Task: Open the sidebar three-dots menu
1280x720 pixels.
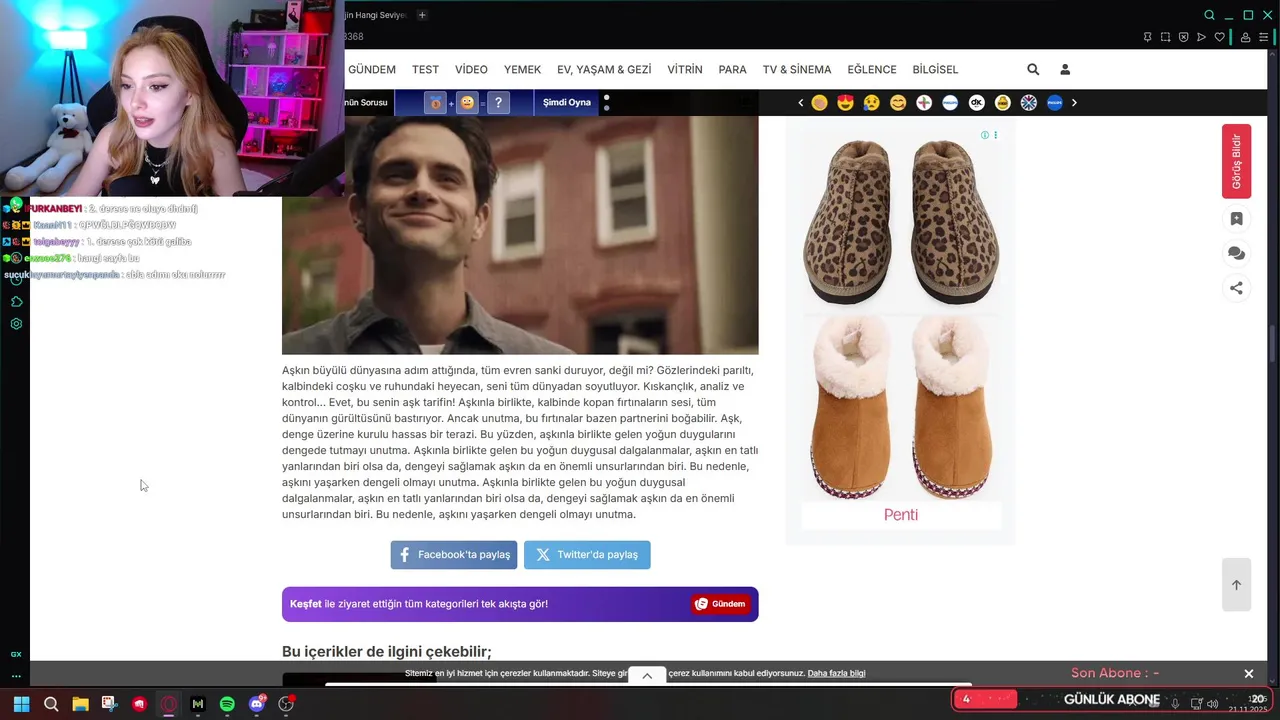Action: [x=16, y=676]
